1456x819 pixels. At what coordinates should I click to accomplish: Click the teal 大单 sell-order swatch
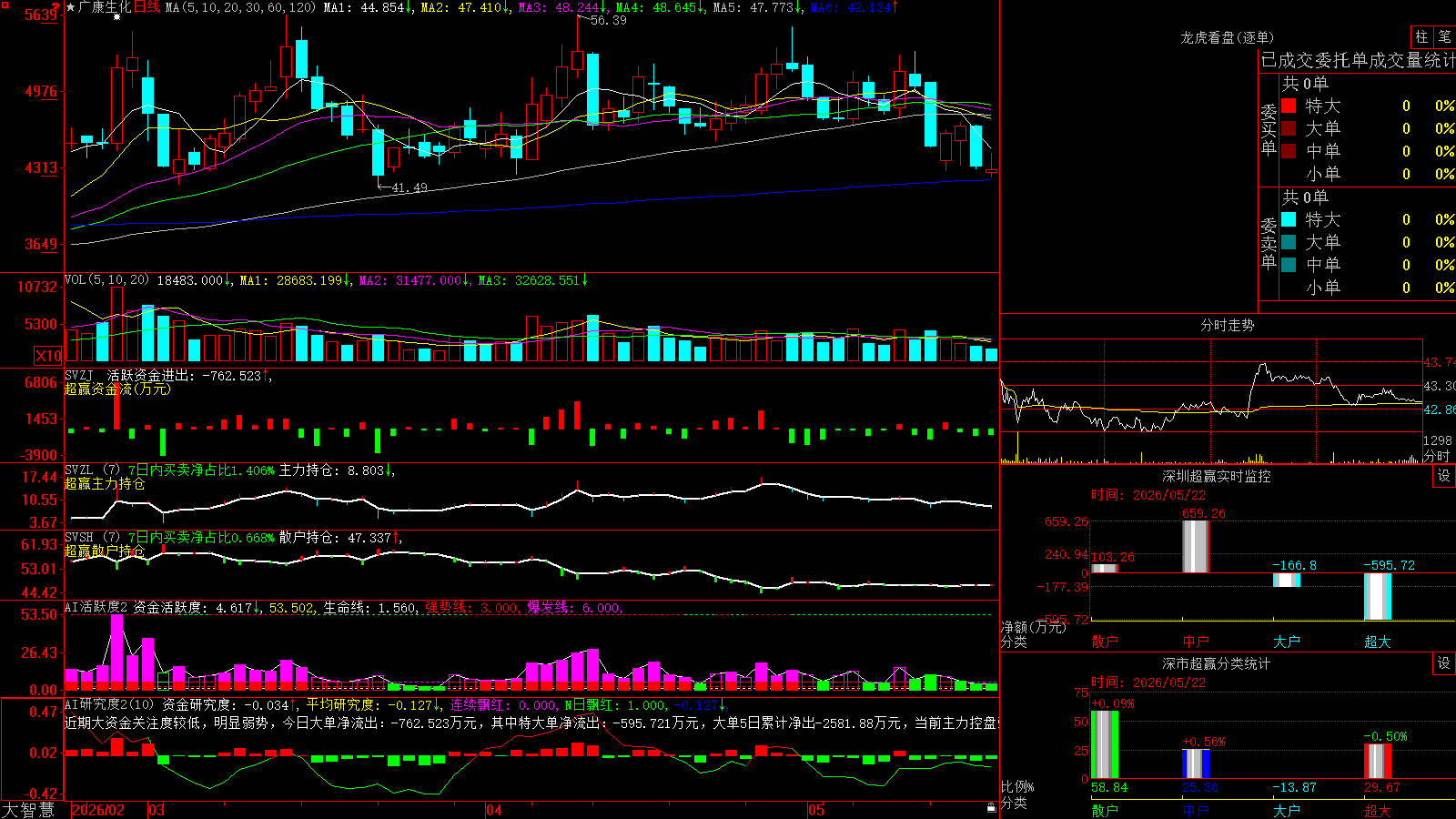coord(1289,242)
